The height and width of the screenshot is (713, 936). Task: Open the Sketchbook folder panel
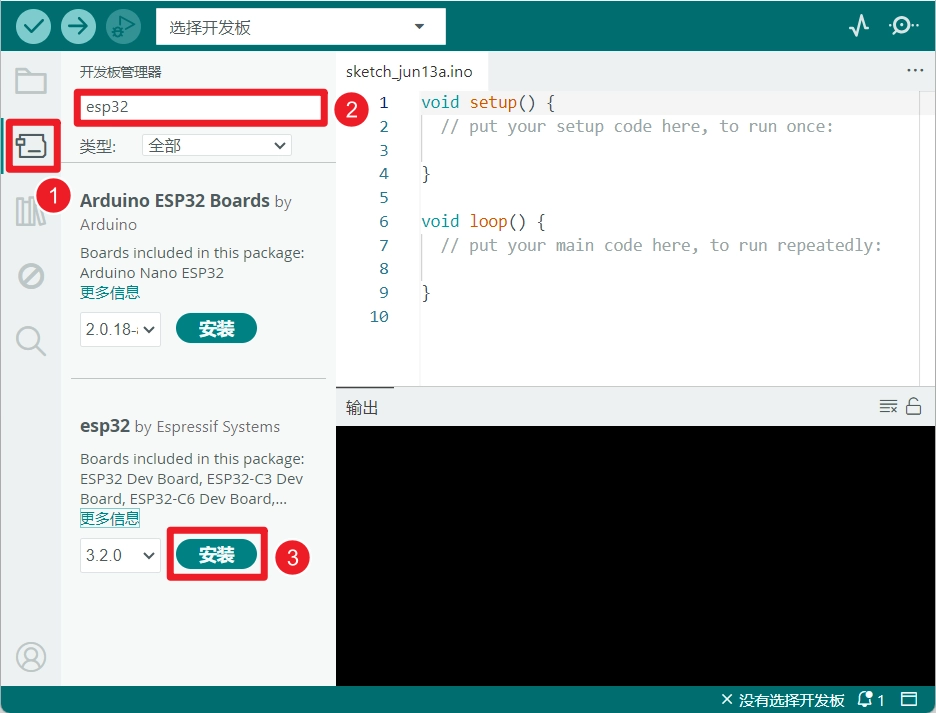click(x=31, y=81)
